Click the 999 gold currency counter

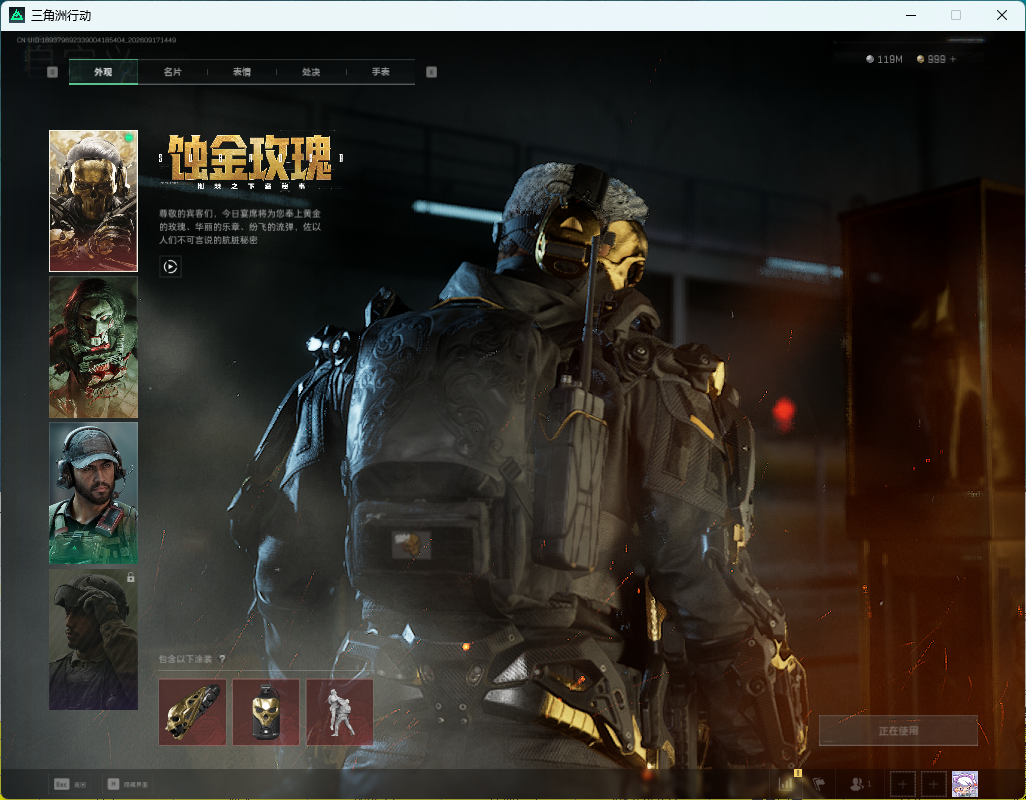click(932, 59)
